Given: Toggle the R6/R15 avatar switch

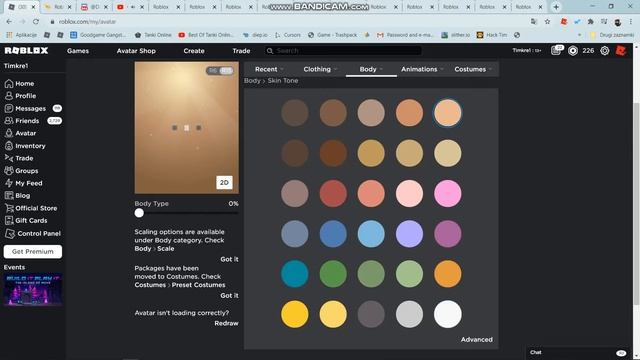Looking at the screenshot, I should tap(220, 71).
